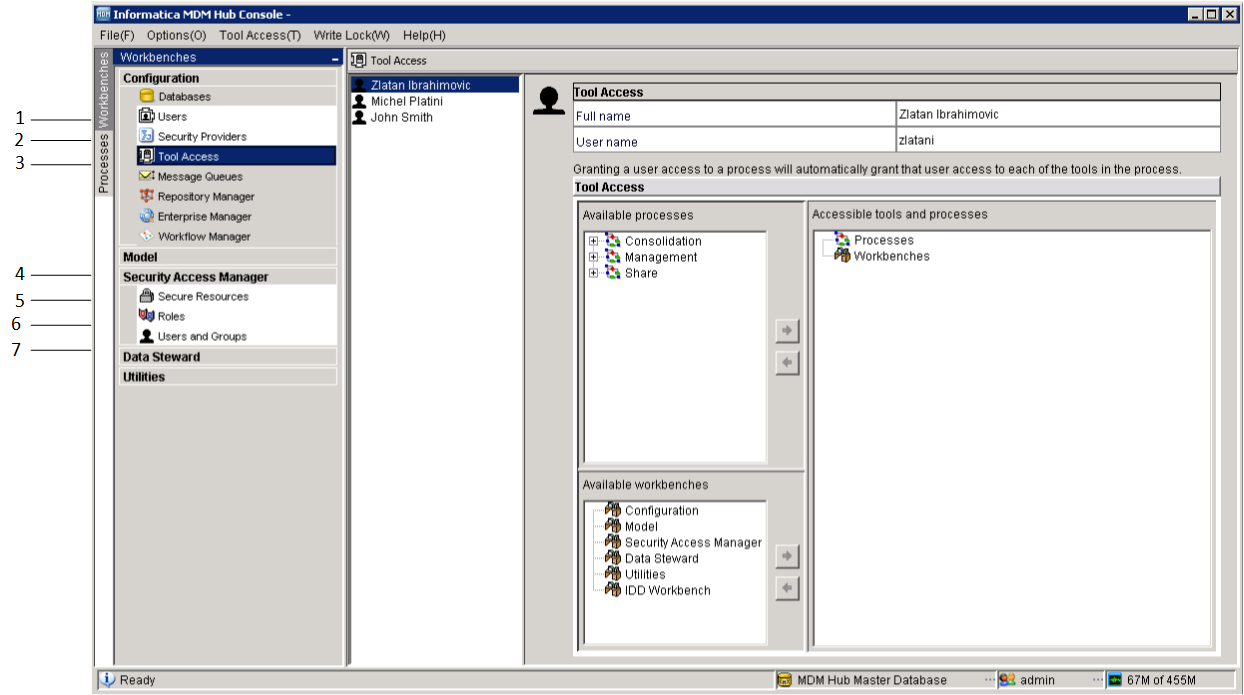Expand the Utilities section
This screenshot has height=695, width=1244.
click(x=227, y=377)
